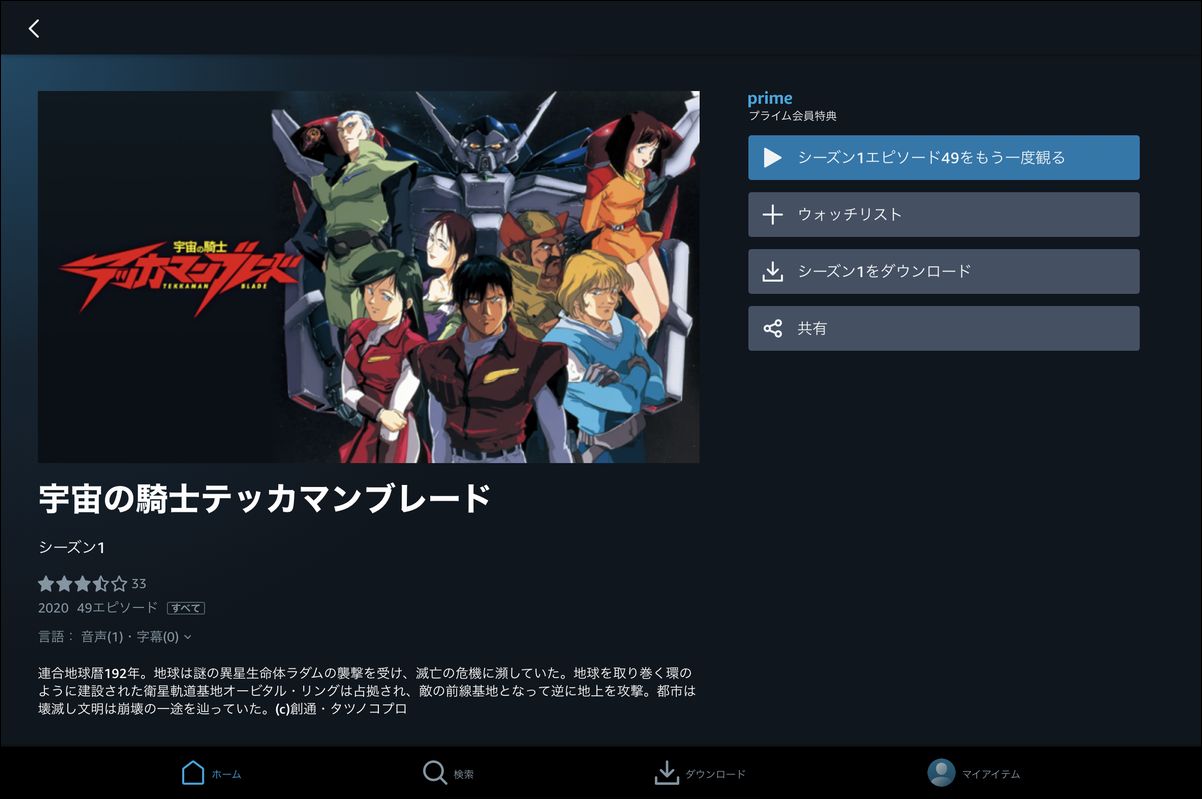Go back using the arrow icon
1202x799 pixels.
(34, 28)
